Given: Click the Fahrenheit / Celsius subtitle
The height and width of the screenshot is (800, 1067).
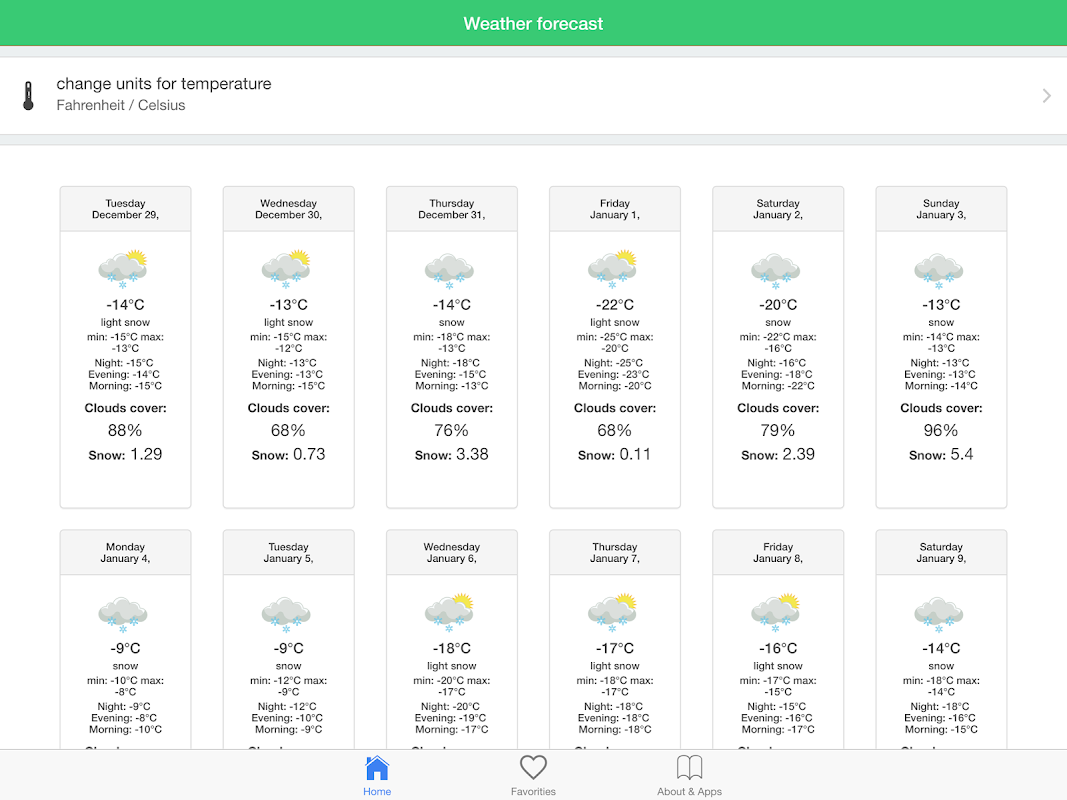Looking at the screenshot, I should click(120, 105).
